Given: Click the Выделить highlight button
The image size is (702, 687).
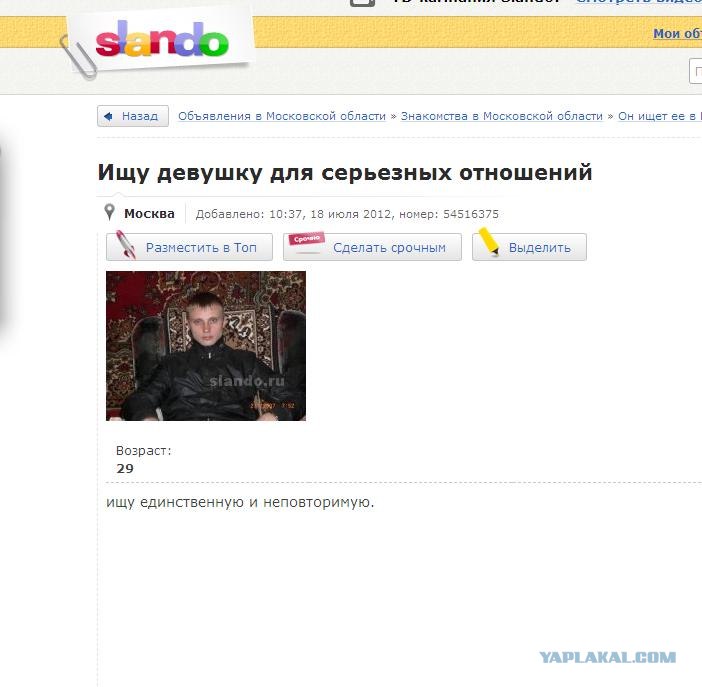Looking at the screenshot, I should click(529, 247).
